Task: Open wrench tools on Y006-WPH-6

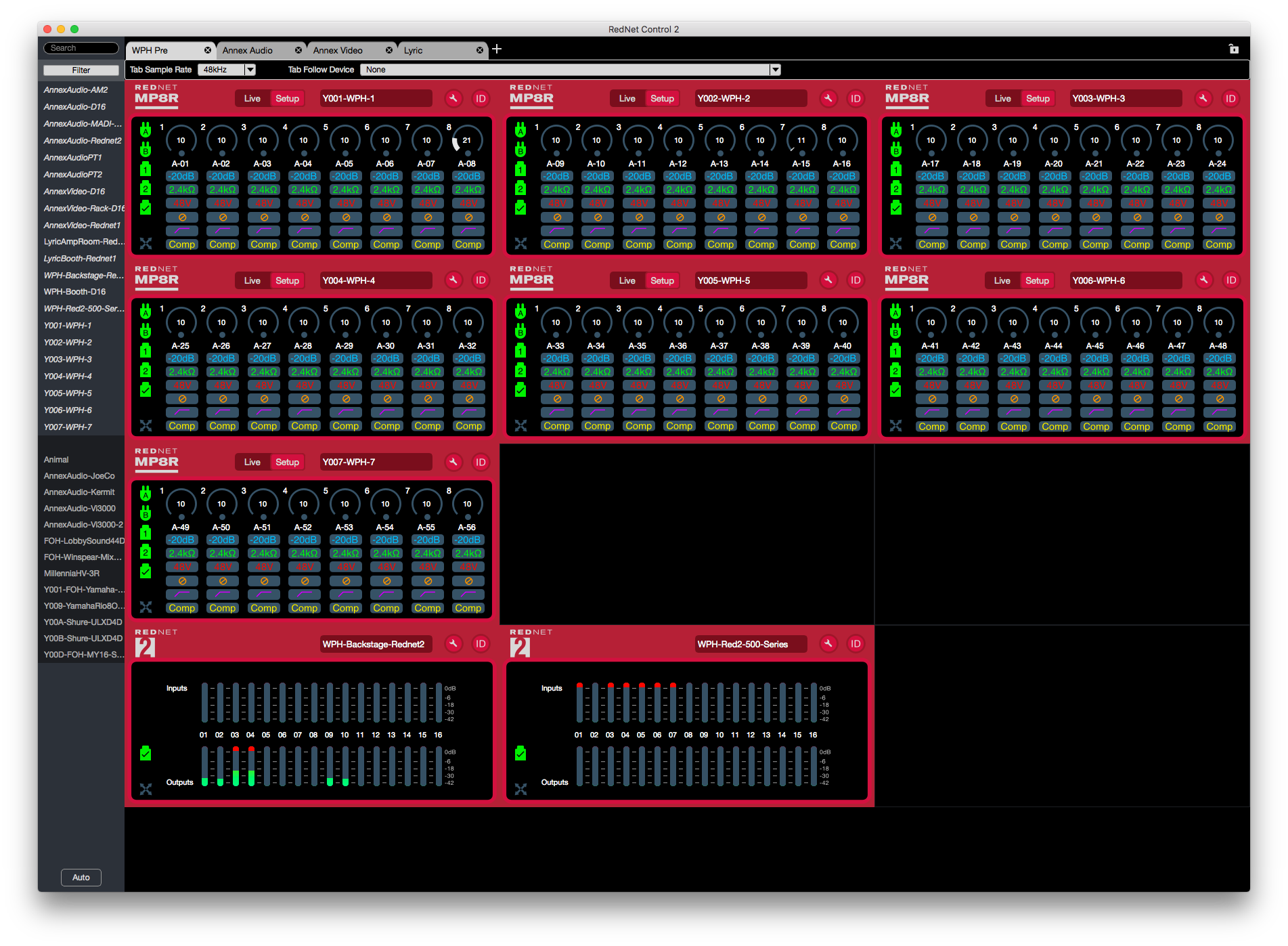Action: point(1203,280)
